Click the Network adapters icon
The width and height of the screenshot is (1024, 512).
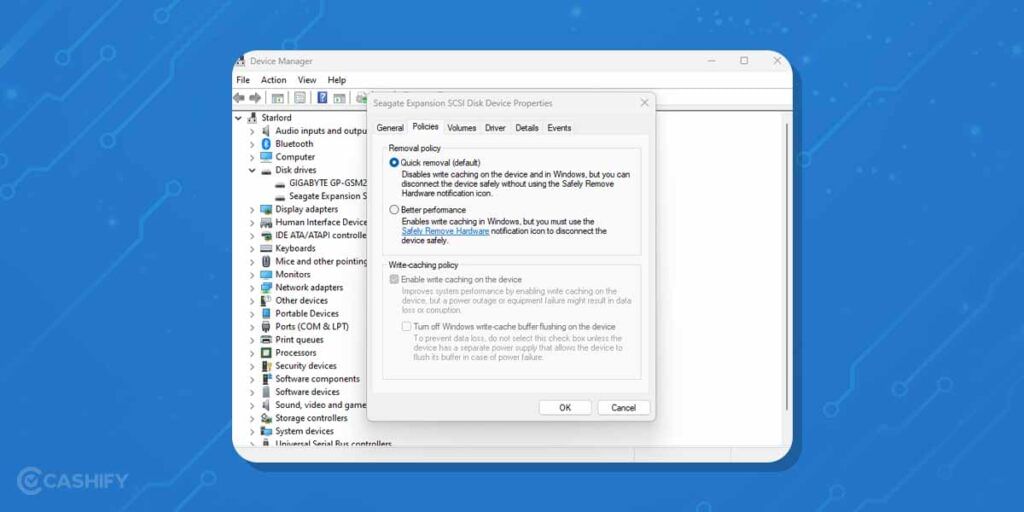[266, 287]
